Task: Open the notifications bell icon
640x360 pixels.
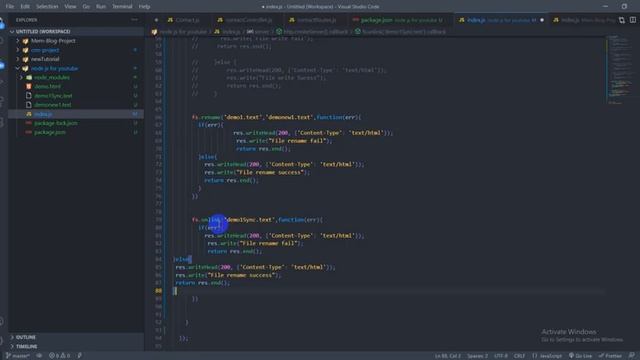Action: (x=632, y=356)
